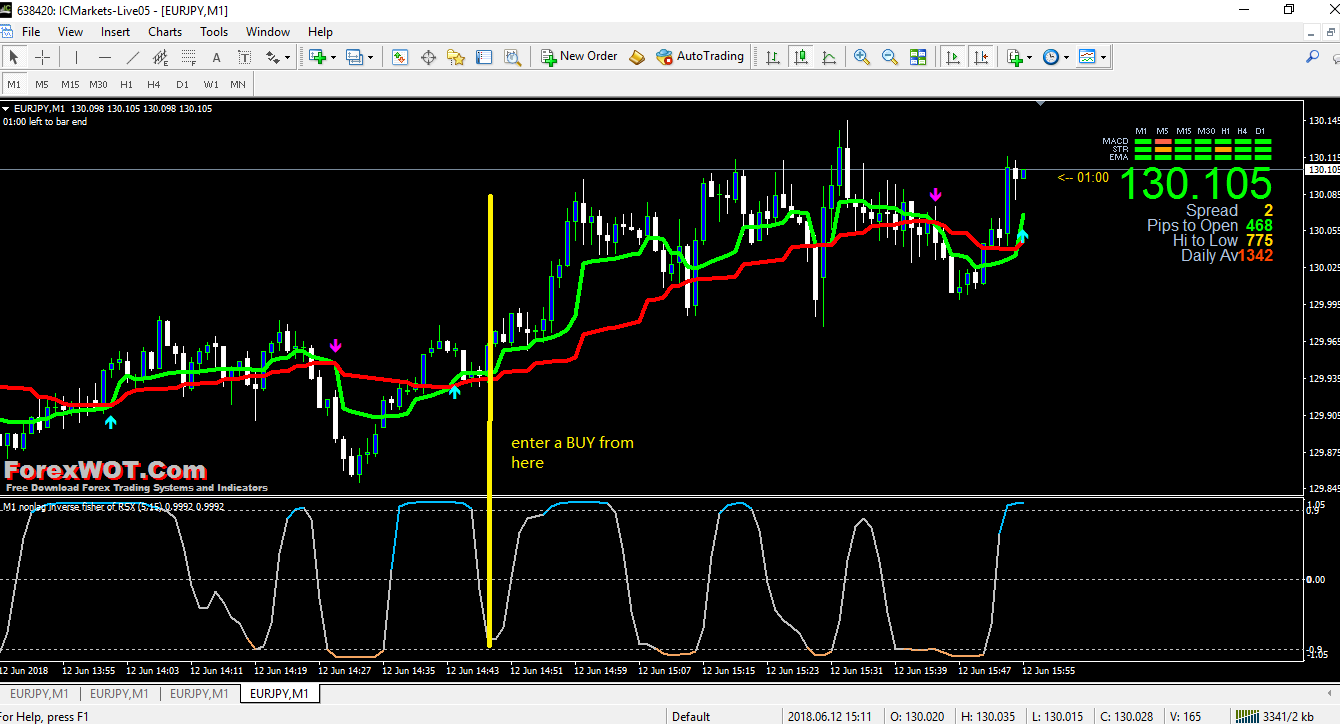Expand the profiles dropdown arrow

tap(370, 57)
